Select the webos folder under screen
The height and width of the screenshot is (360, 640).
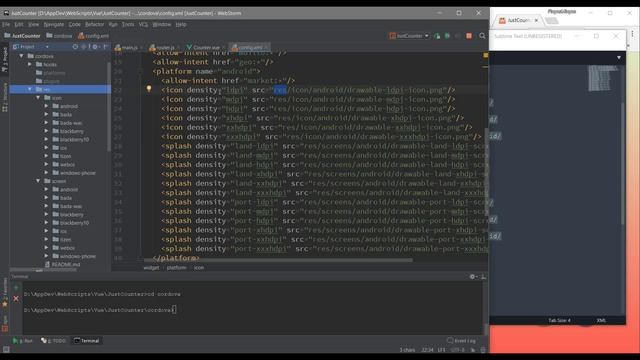click(x=63, y=248)
